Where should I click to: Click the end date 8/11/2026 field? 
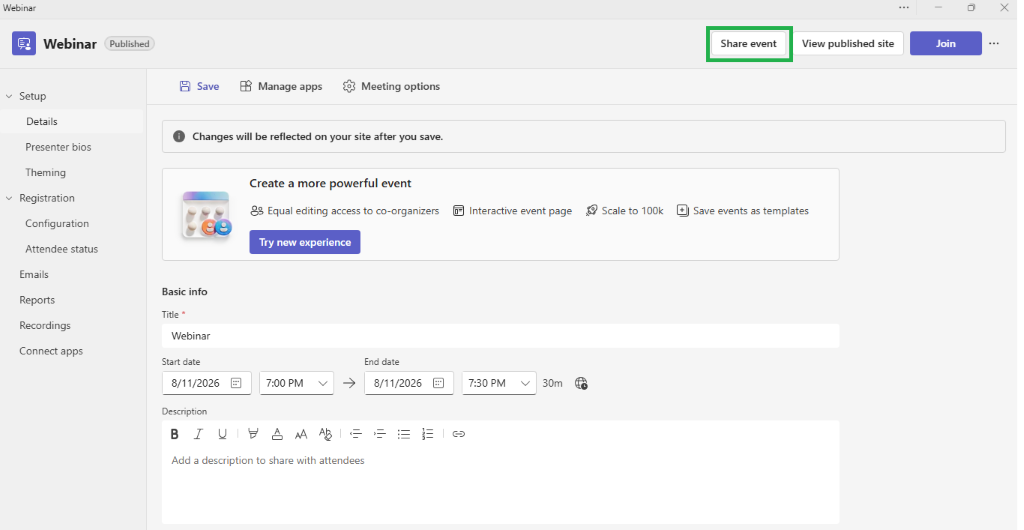409,383
